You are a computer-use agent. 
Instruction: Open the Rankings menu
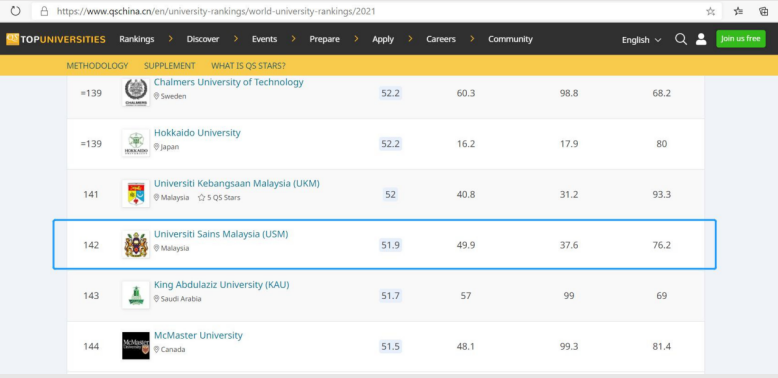[136, 39]
